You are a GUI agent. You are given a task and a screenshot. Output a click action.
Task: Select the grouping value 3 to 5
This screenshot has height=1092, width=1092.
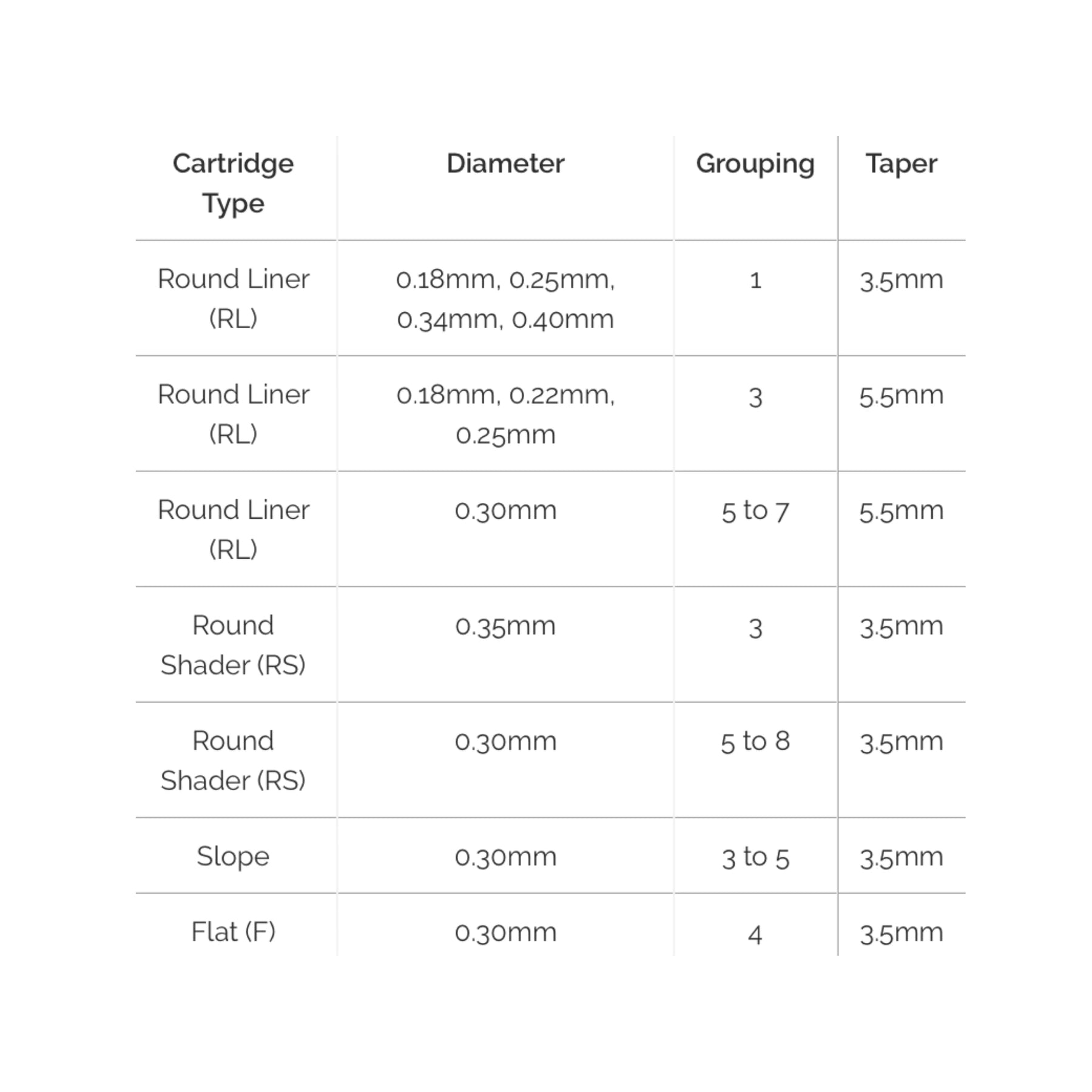(x=755, y=857)
